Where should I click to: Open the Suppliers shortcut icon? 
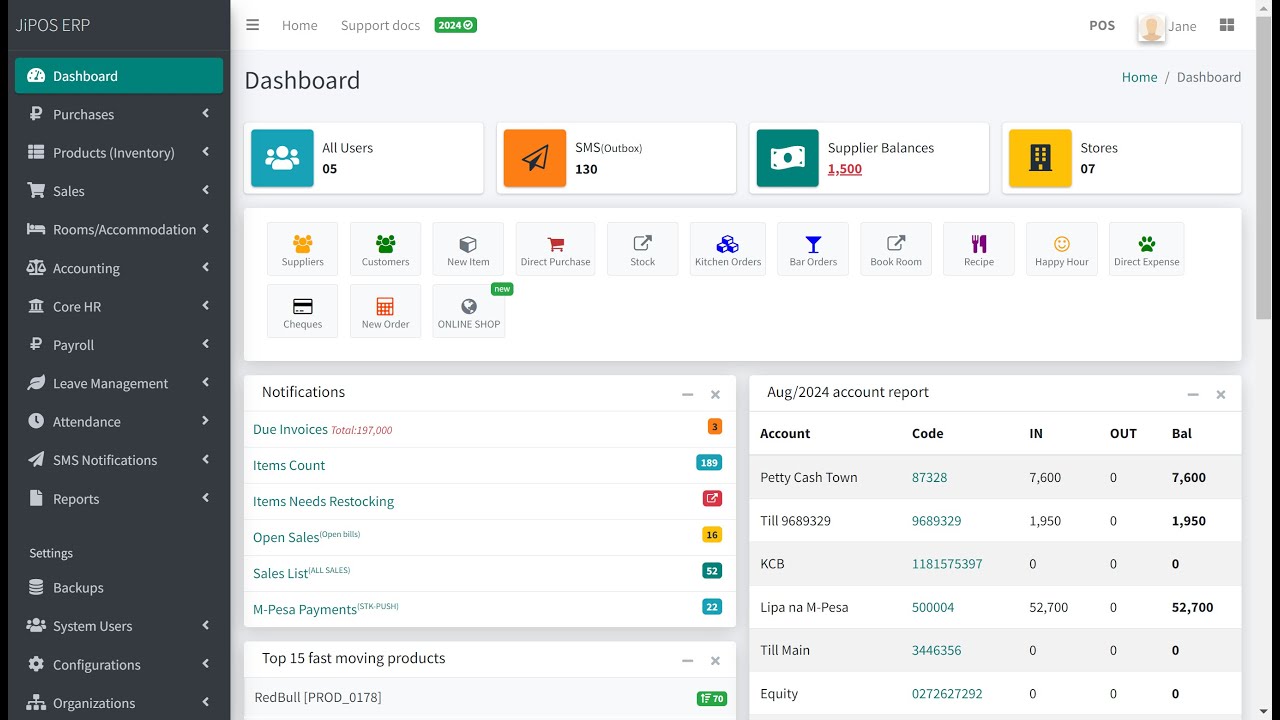[x=302, y=249]
